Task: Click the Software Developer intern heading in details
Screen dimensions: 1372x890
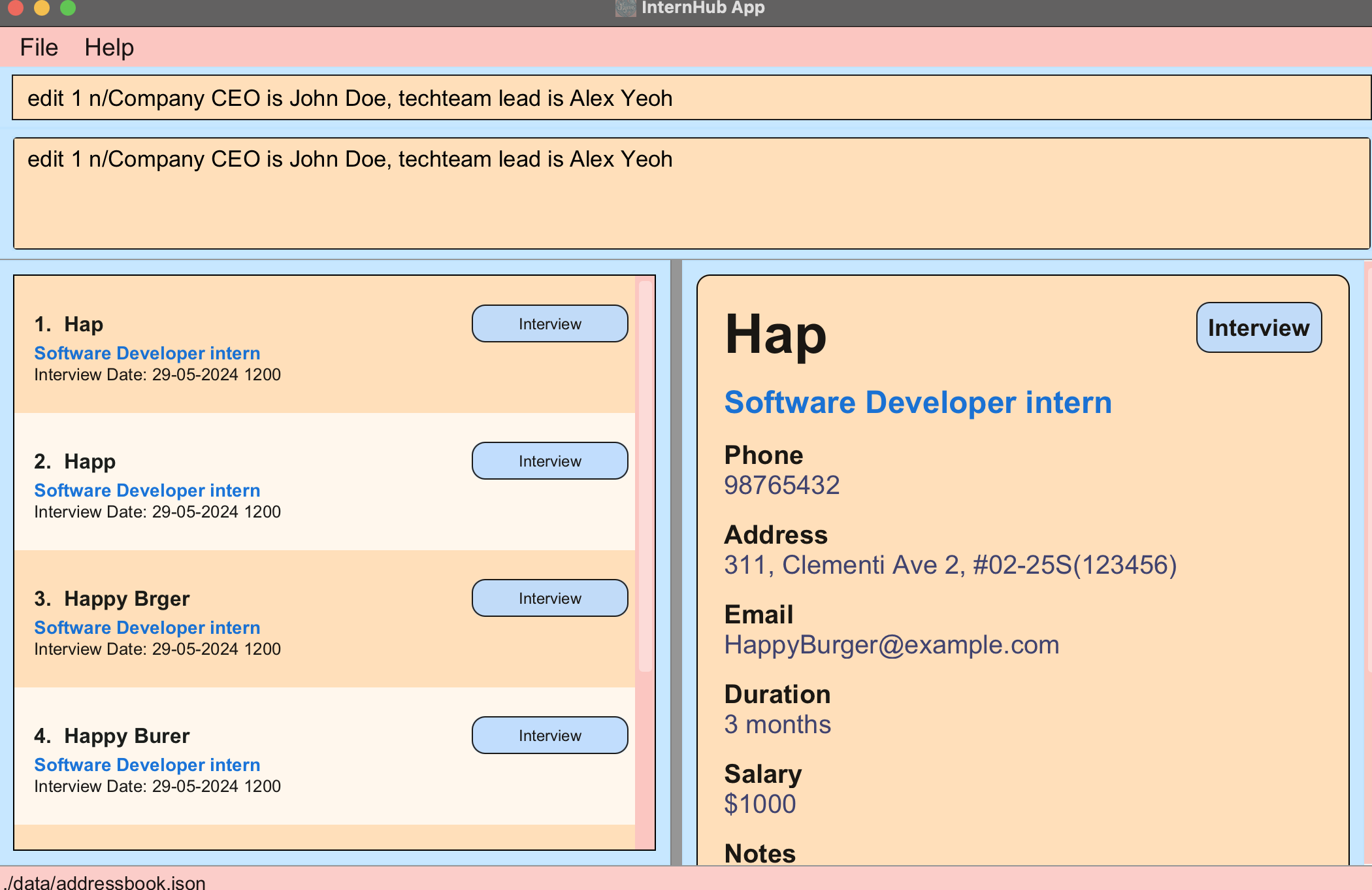Action: click(x=918, y=403)
